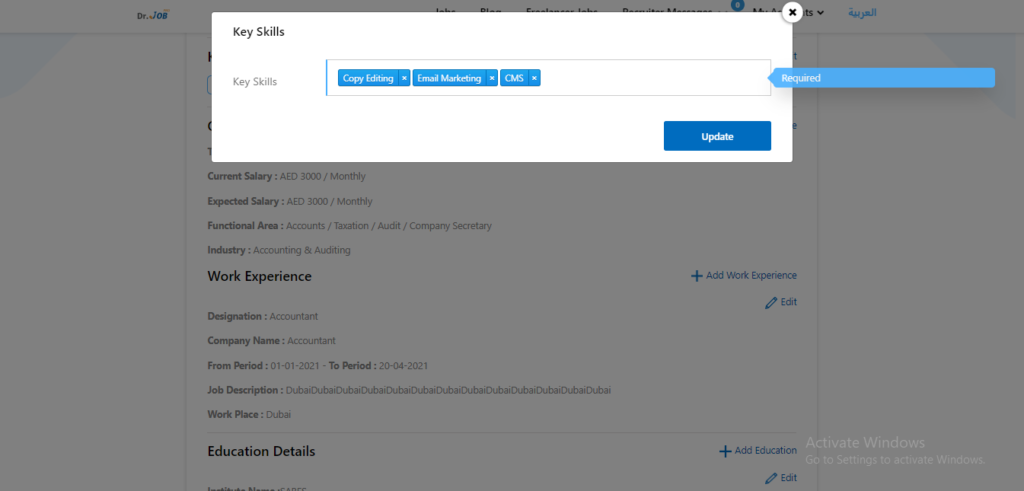Click the plus icon for Add Work Experience
The height and width of the screenshot is (491, 1024).
[x=697, y=276]
